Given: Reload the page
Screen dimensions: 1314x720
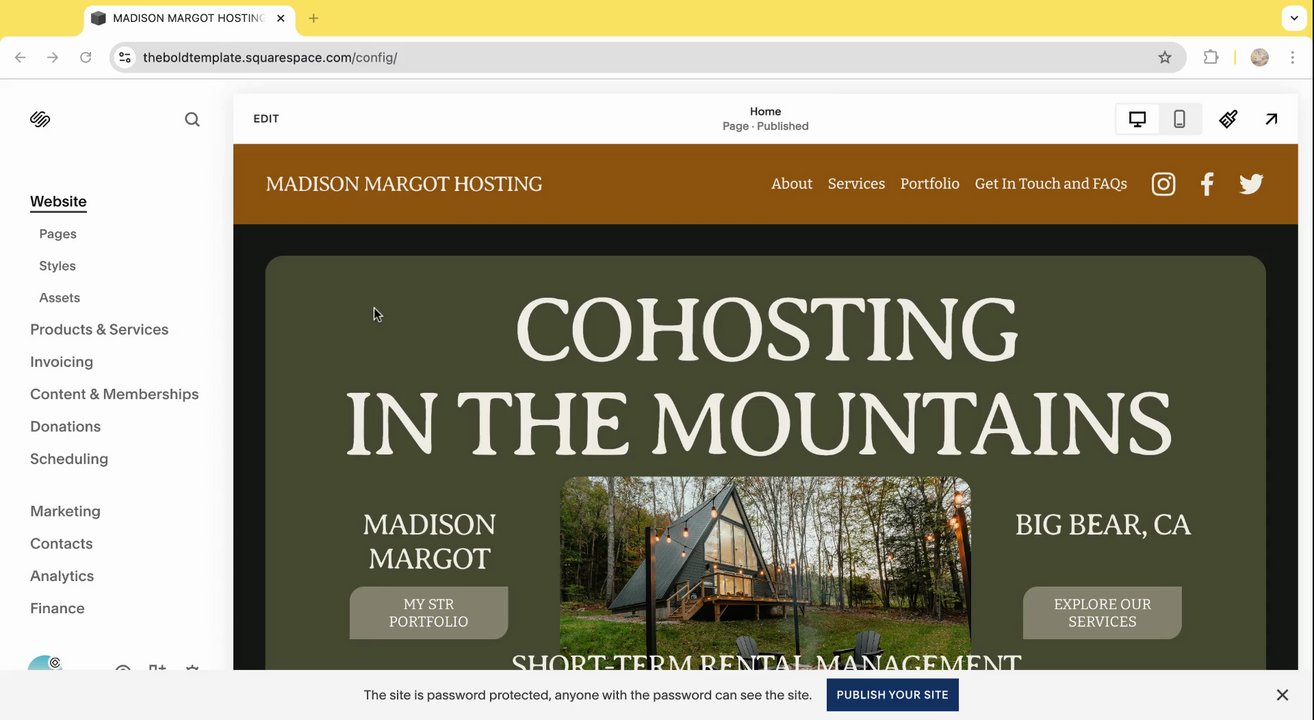Looking at the screenshot, I should click(x=86, y=58).
